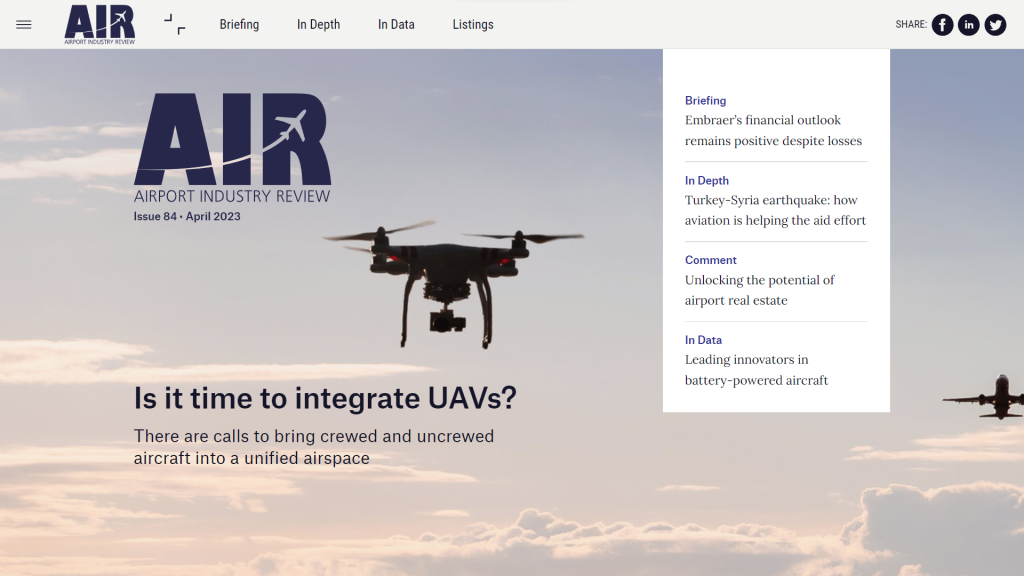This screenshot has height=576, width=1024.
Task: Share the issue on LinkedIn
Action: pos(968,25)
